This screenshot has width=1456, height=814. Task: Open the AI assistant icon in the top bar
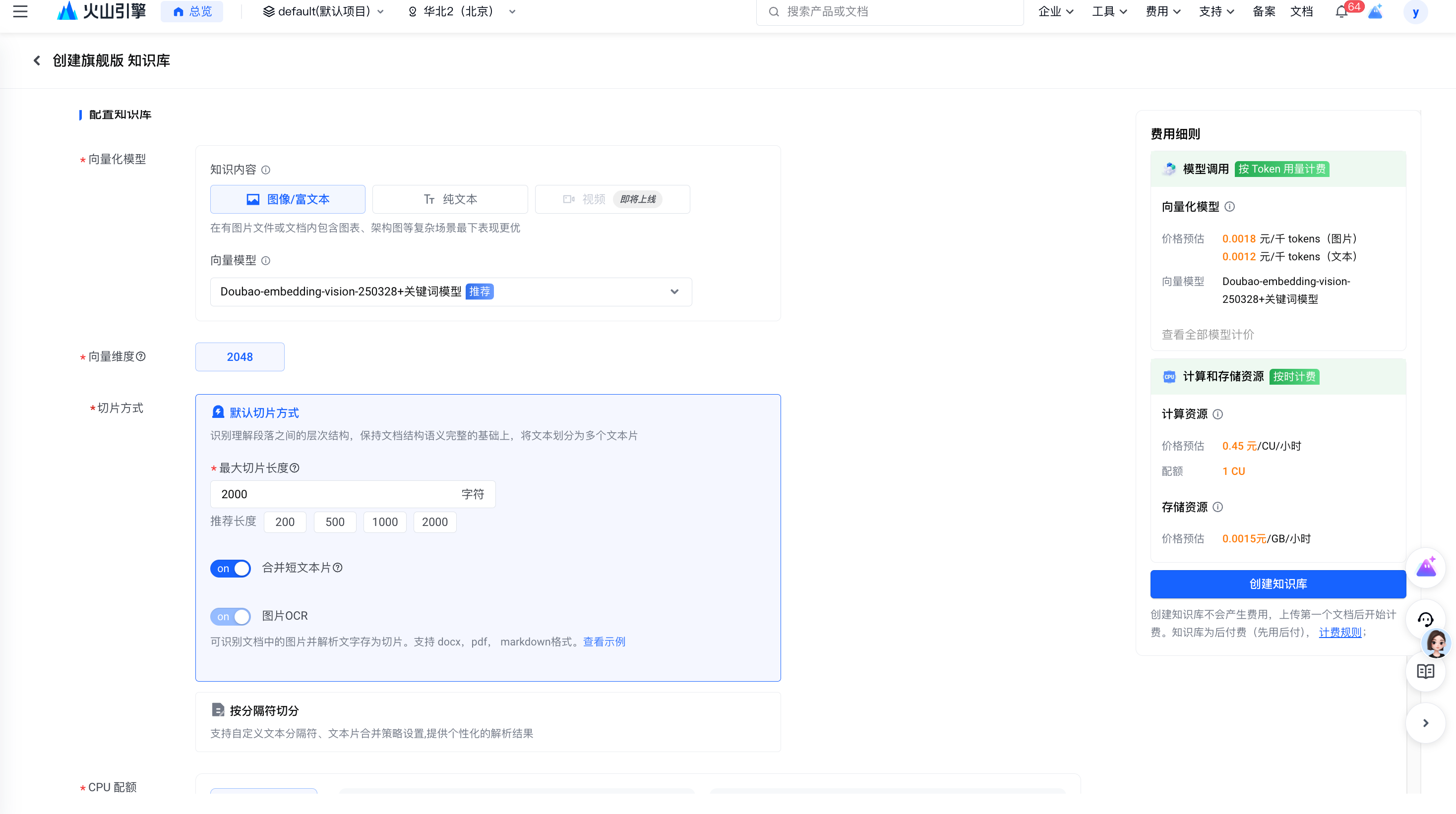(x=1376, y=11)
